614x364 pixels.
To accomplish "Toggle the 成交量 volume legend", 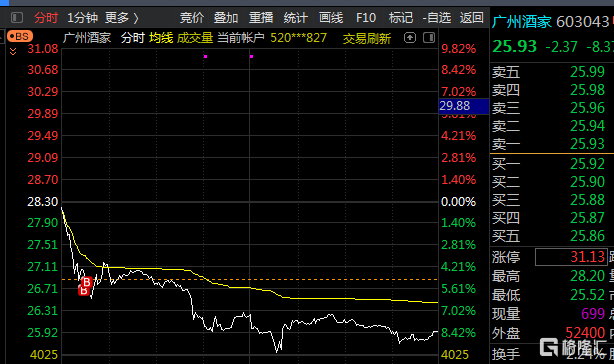I will click(x=195, y=38).
